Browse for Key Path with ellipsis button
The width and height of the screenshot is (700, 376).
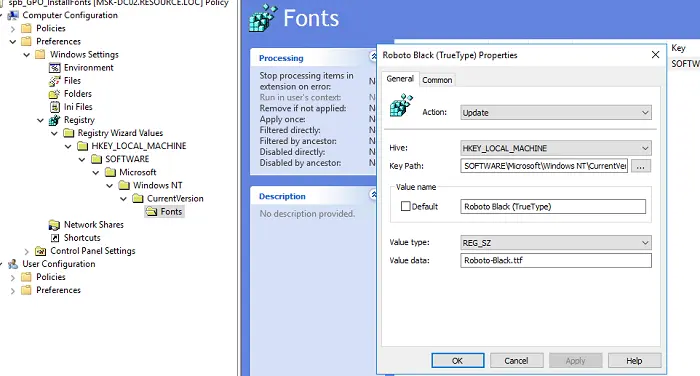[641, 166]
